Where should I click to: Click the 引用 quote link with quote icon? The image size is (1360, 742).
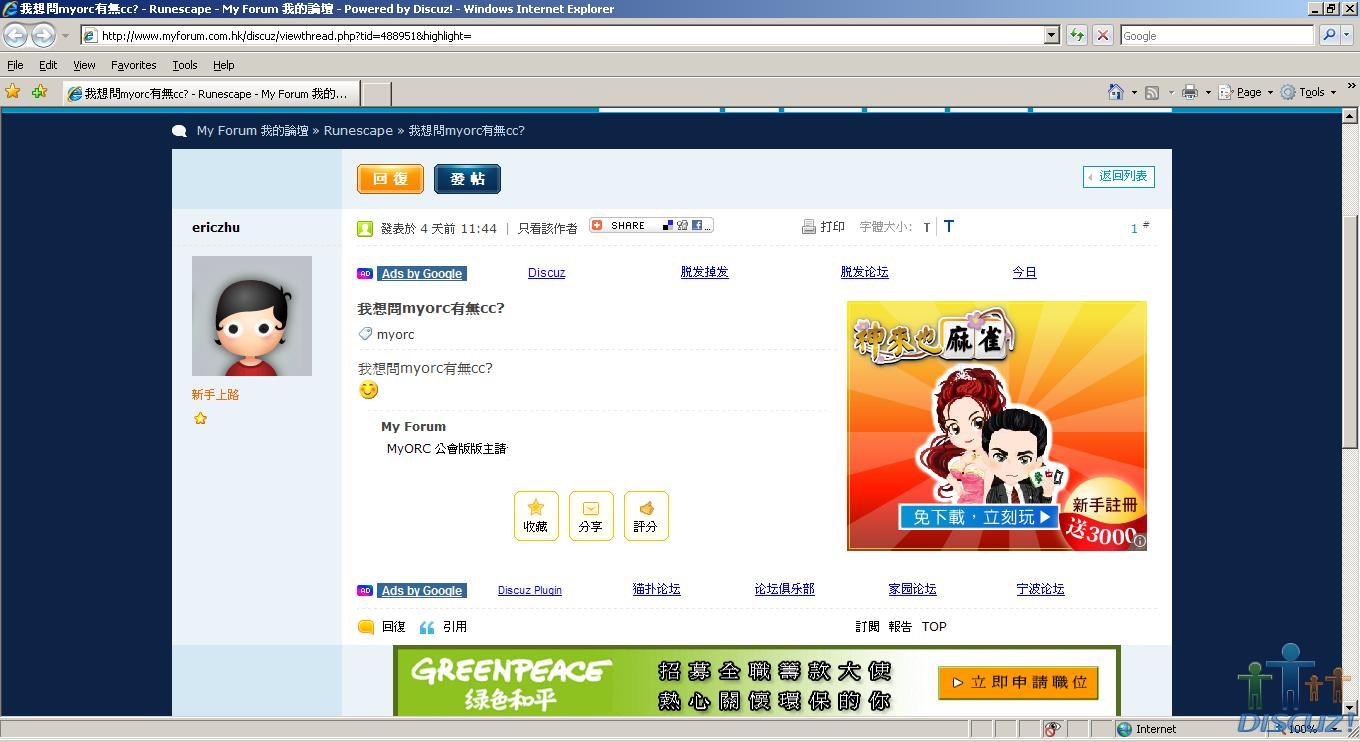(443, 627)
